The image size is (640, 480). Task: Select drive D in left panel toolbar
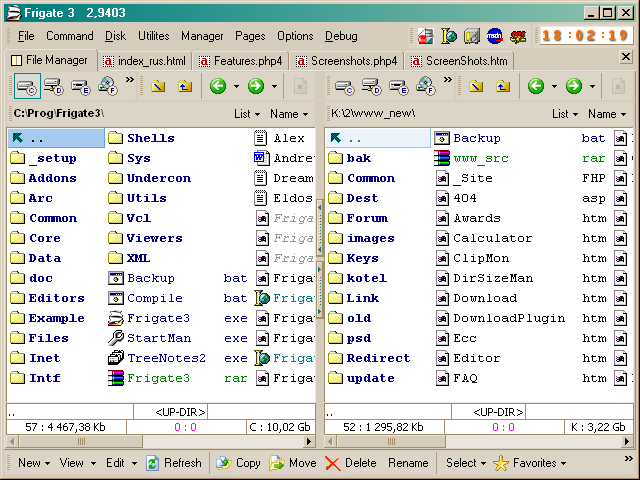(54, 86)
